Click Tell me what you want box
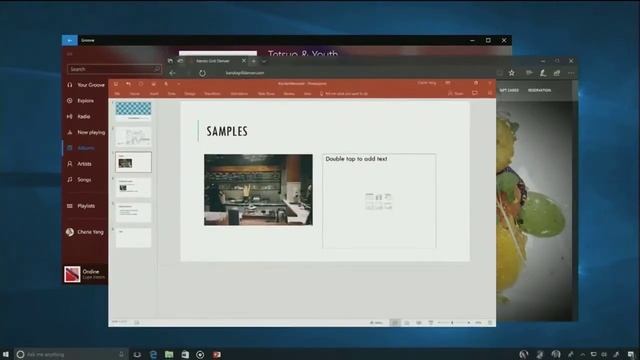 [x=344, y=94]
